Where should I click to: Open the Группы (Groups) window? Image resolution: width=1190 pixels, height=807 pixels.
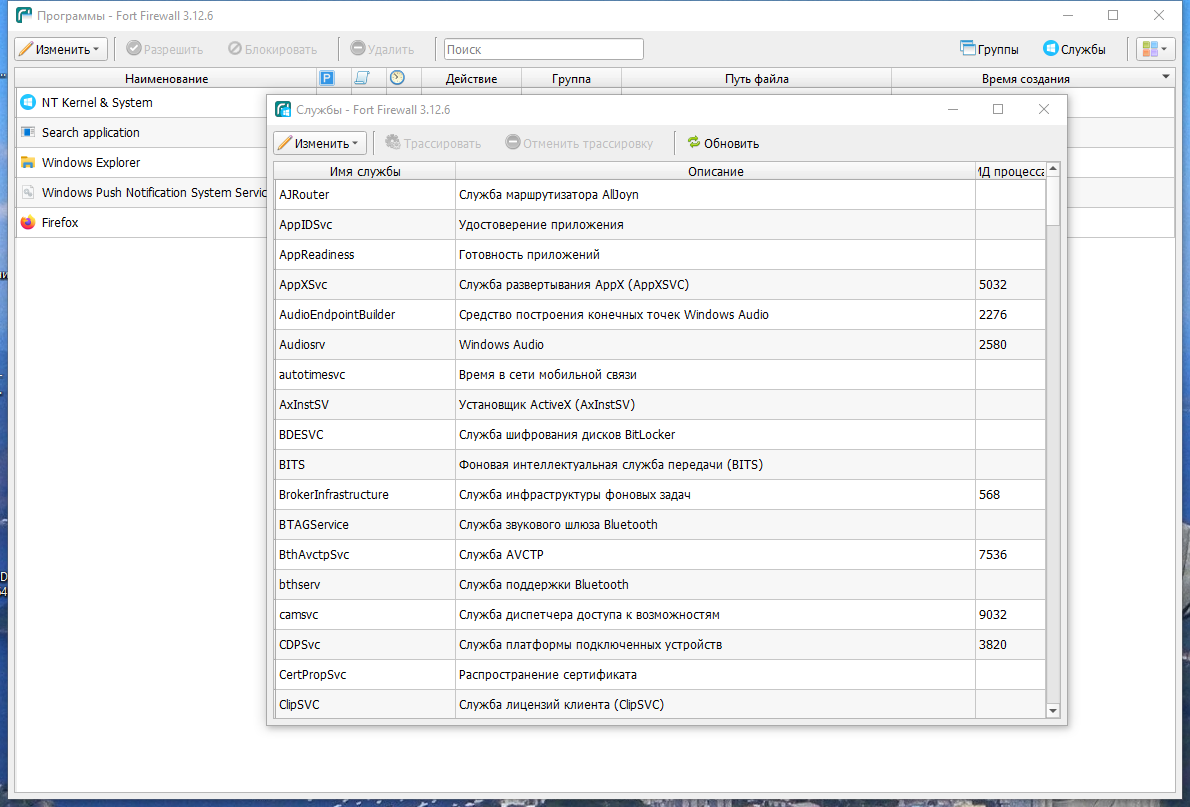pyautogui.click(x=989, y=49)
